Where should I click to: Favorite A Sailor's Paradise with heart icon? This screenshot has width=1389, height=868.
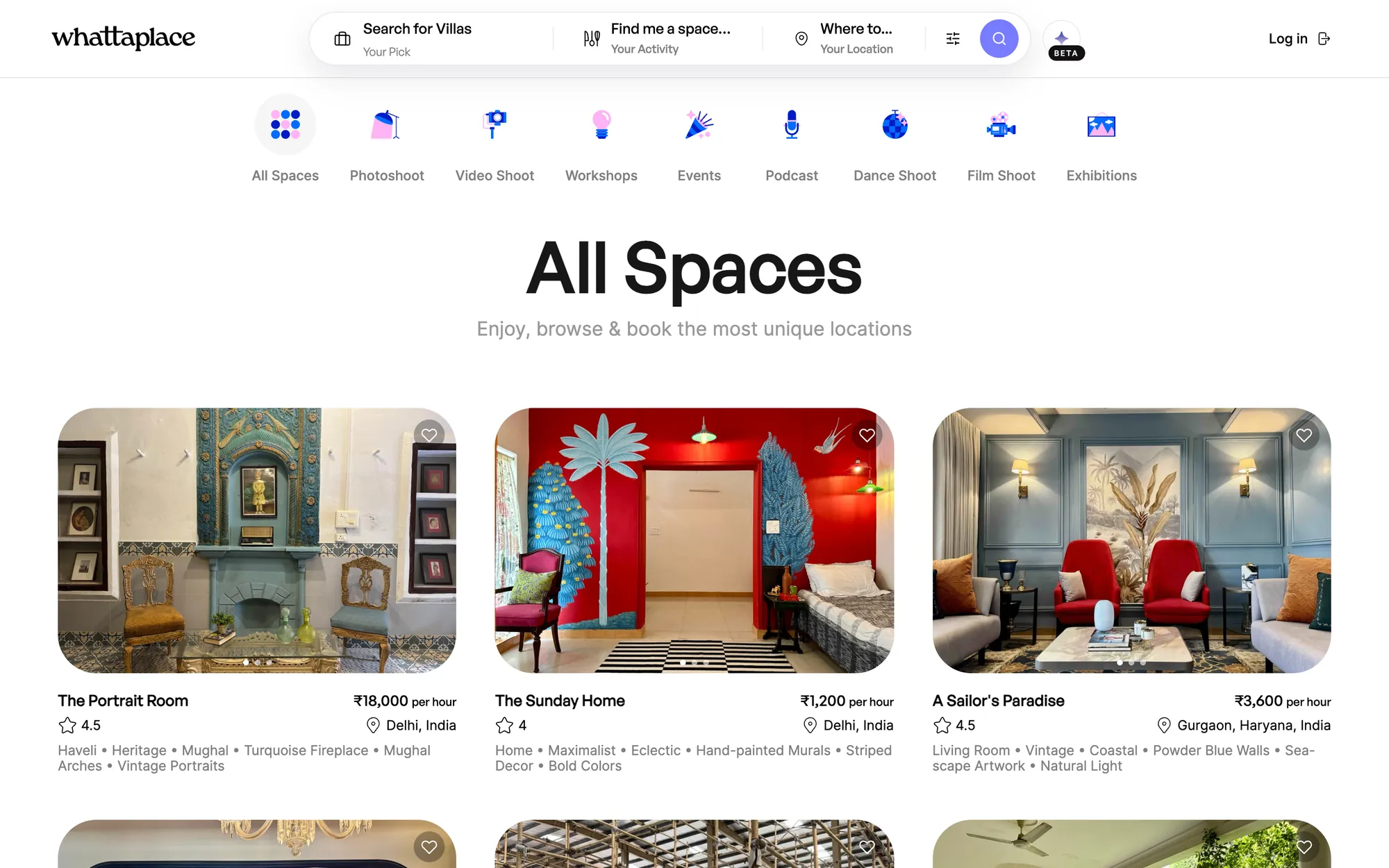tap(1304, 435)
